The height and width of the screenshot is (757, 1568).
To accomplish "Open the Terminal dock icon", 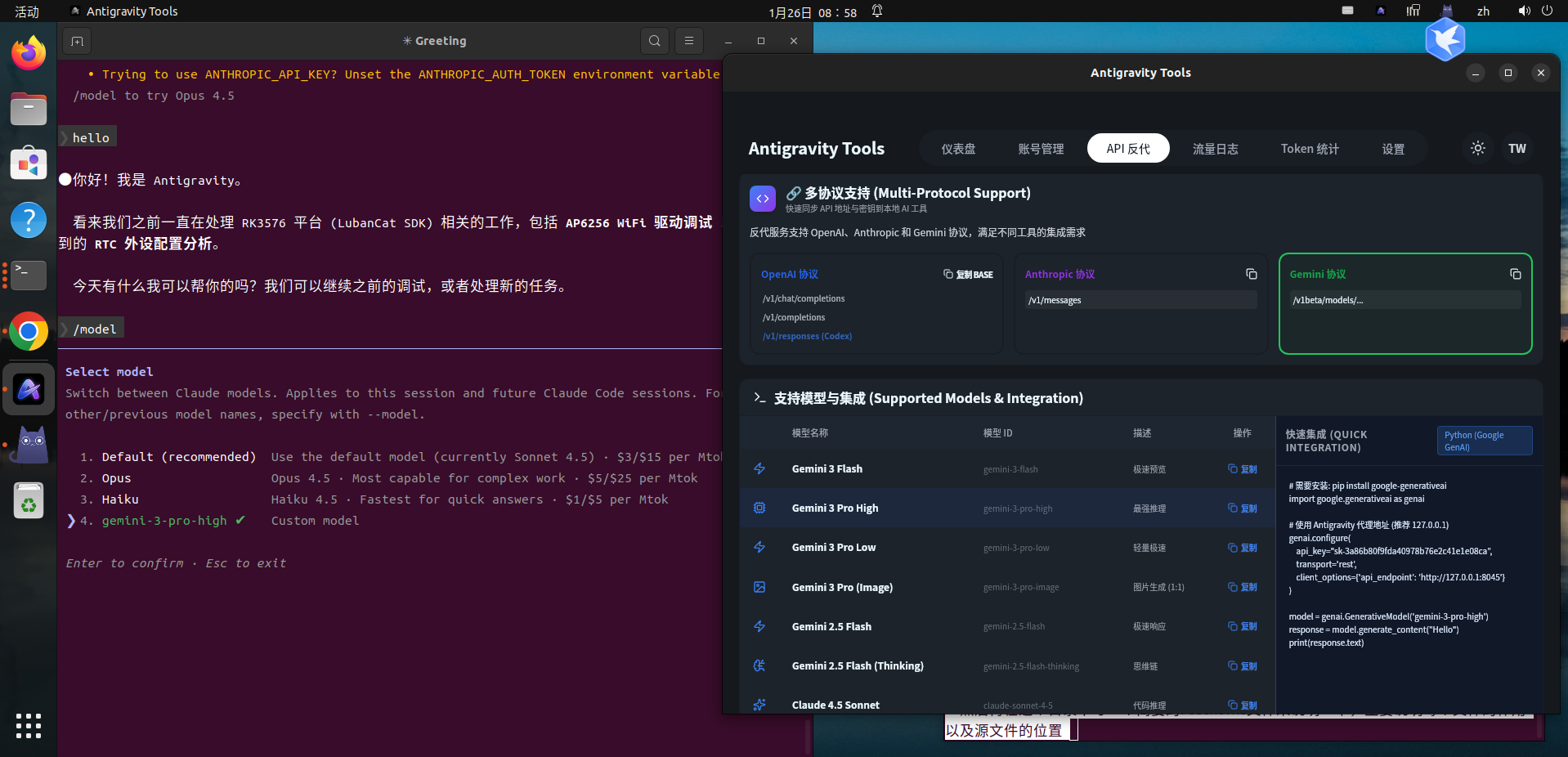I will (x=29, y=275).
